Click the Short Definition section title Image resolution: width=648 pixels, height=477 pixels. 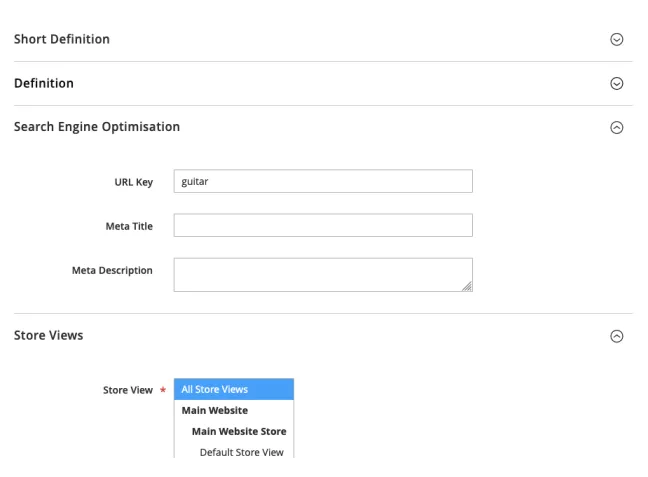(61, 39)
